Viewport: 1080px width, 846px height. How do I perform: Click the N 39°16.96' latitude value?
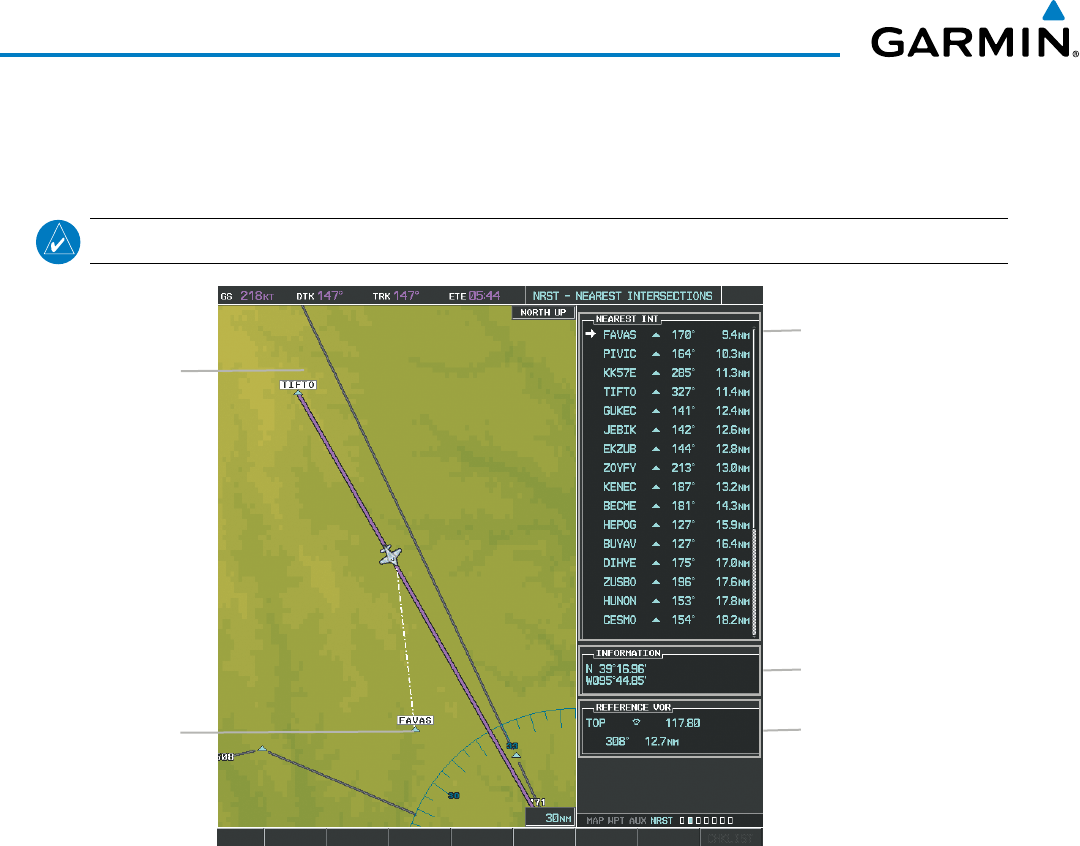(616, 669)
